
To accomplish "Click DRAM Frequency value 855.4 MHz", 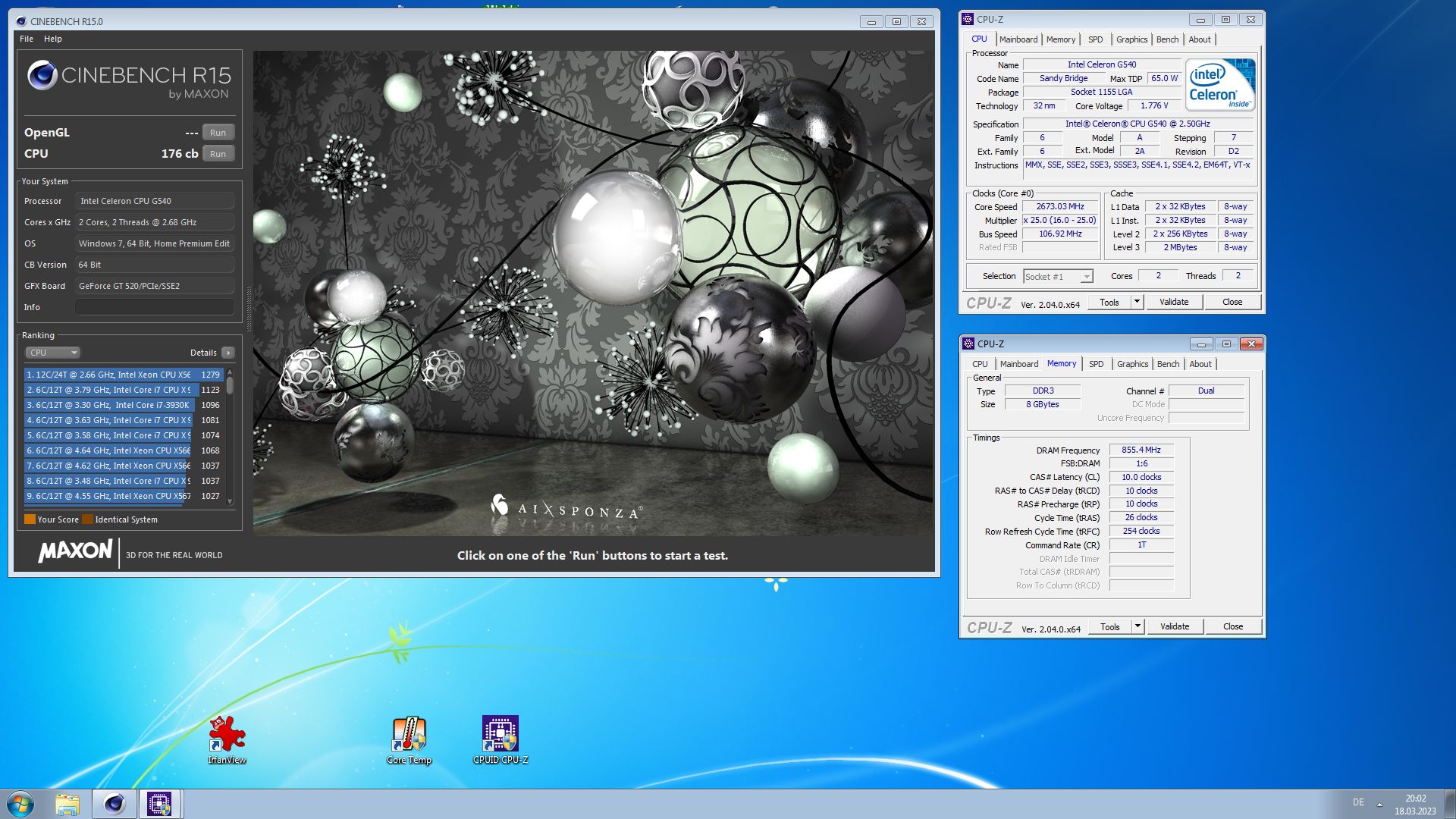I will 1141,450.
